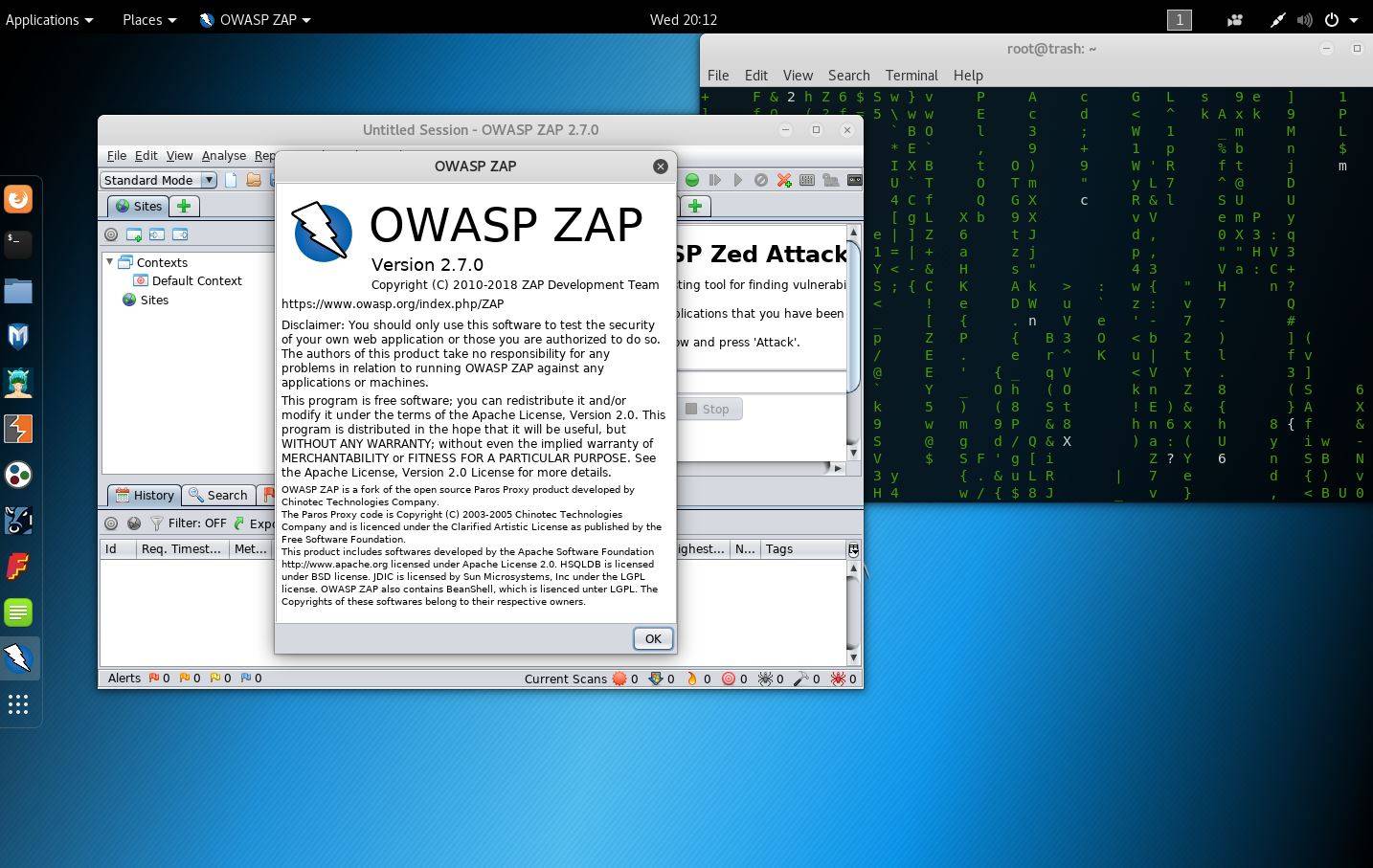1373x868 pixels.
Task: Switch to the Sites tab
Action: tap(138, 206)
